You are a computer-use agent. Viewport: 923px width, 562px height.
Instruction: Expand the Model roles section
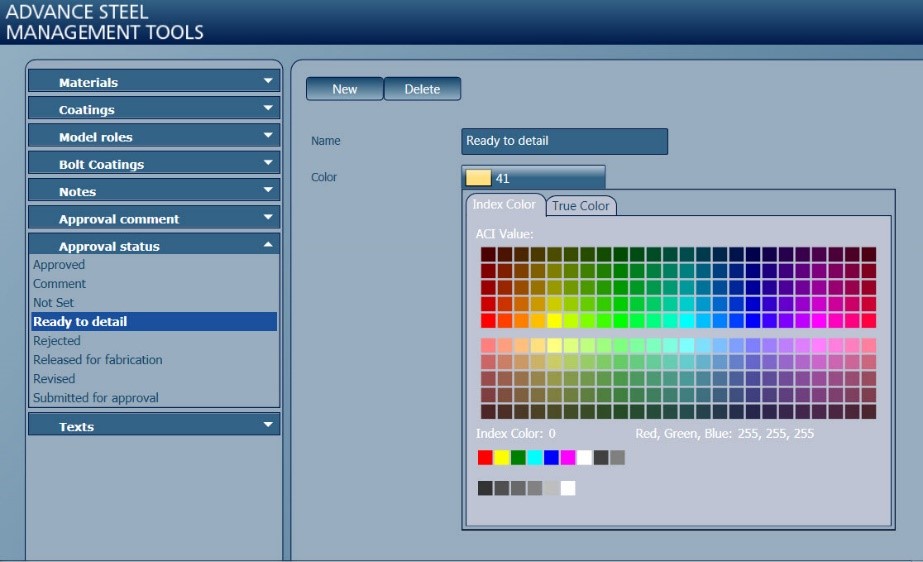coord(153,137)
